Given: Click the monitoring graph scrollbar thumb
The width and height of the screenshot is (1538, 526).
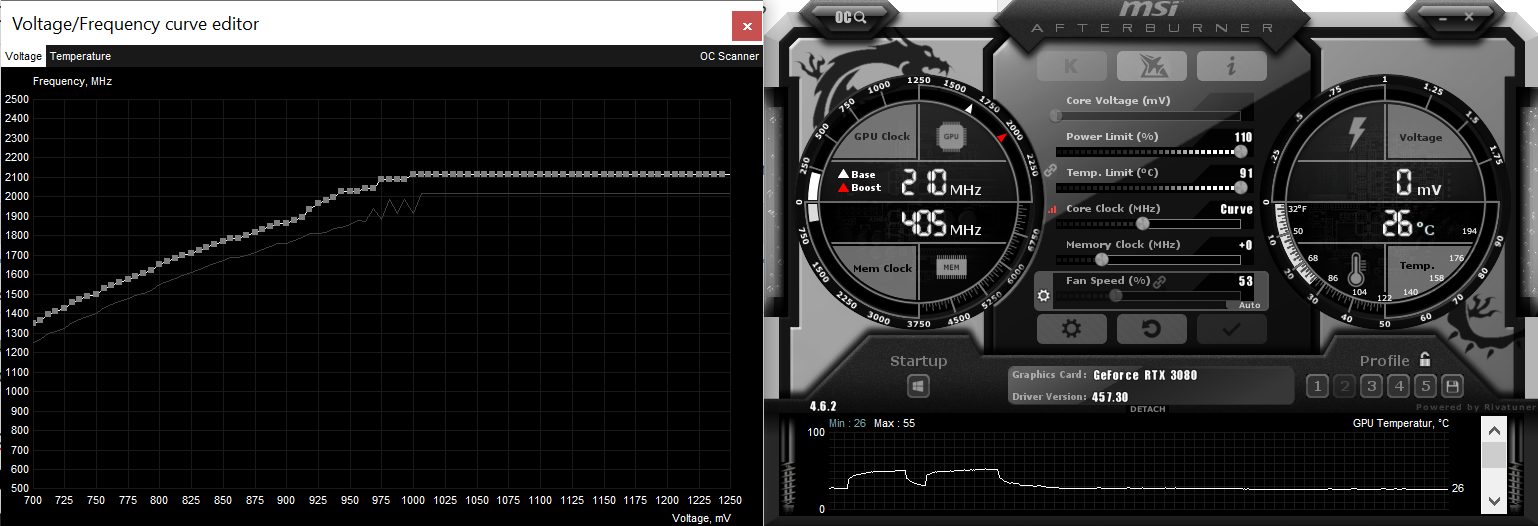Looking at the screenshot, I should tap(1493, 455).
